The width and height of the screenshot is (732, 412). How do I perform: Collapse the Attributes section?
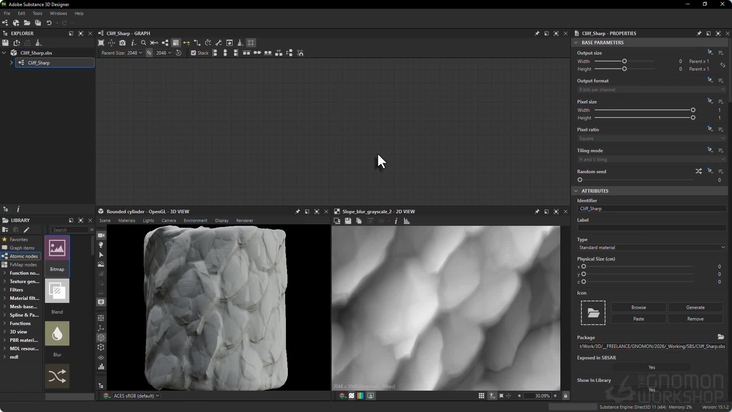(576, 191)
